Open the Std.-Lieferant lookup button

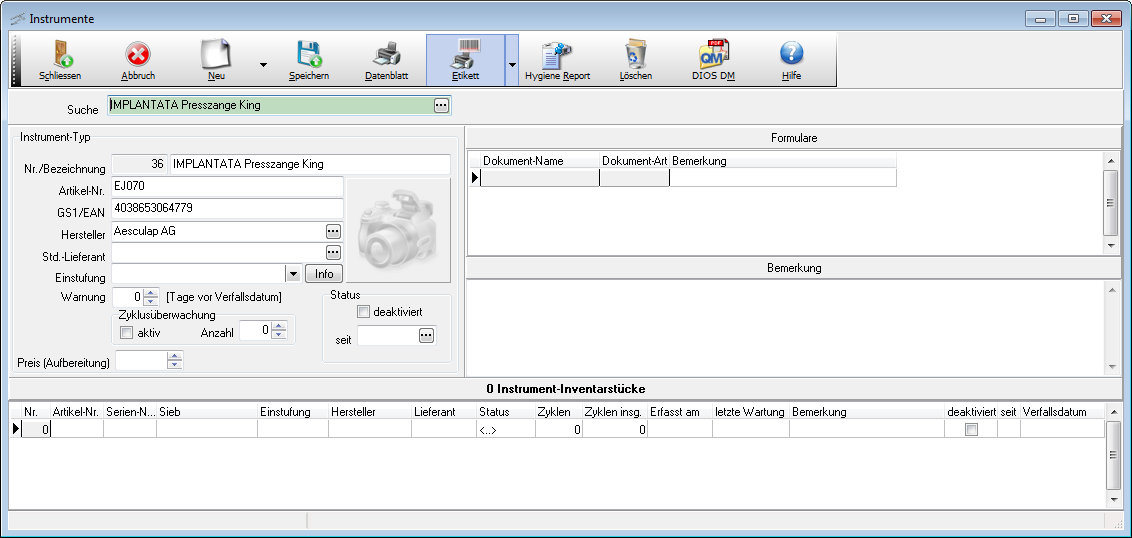(333, 252)
